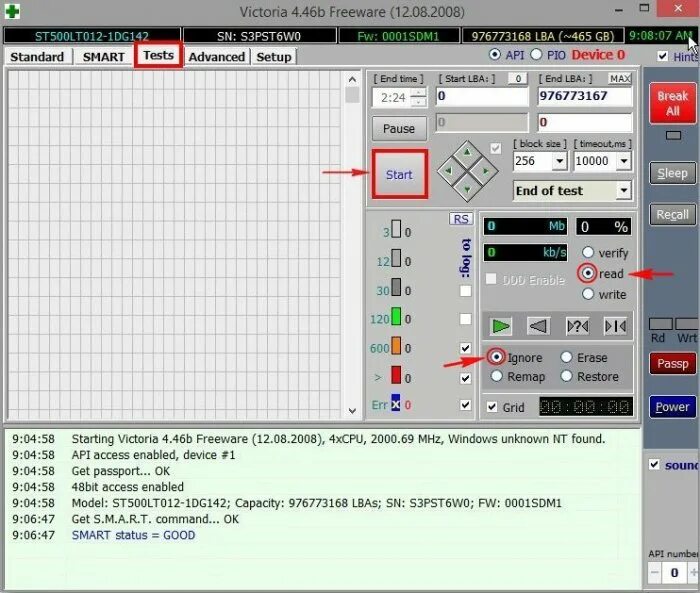Toggle the 120 ms to-log checkbox
The image size is (700, 593).
pos(465,319)
